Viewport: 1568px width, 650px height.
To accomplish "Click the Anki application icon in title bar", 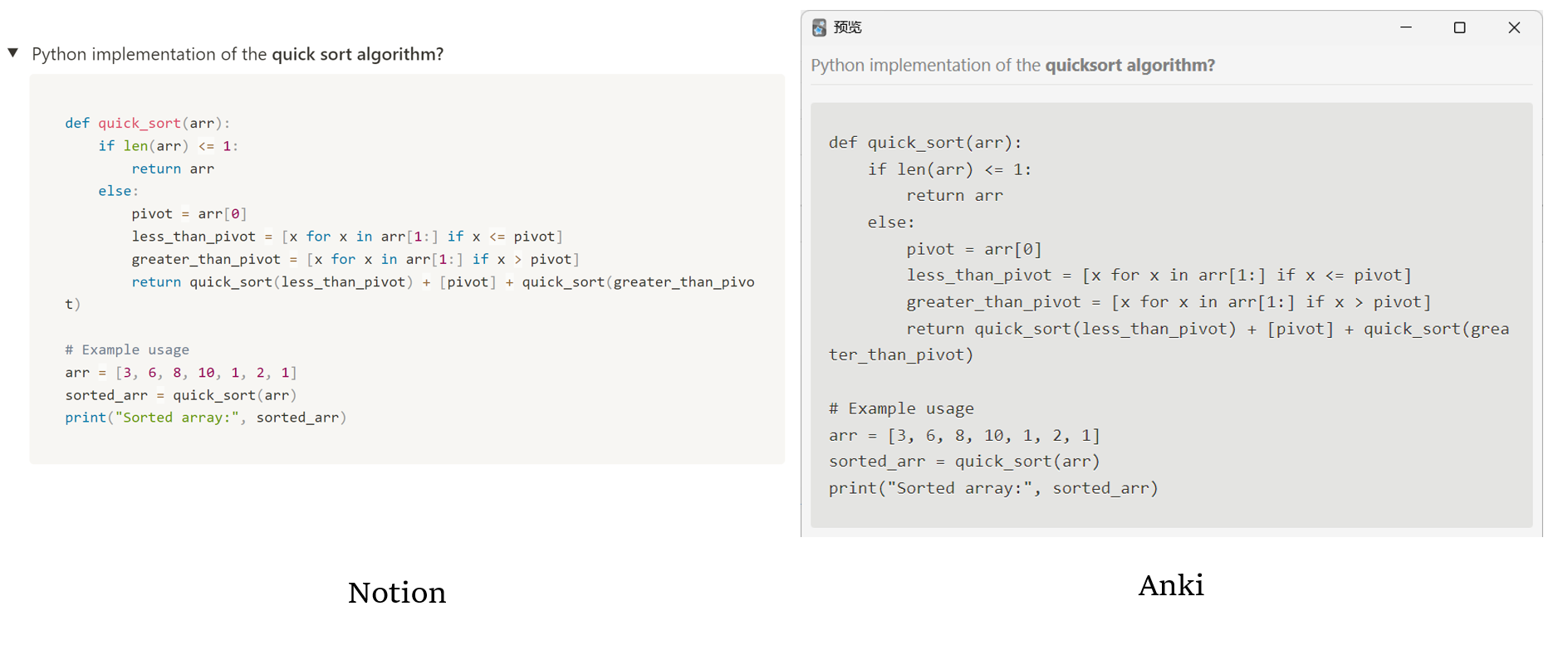I will (x=818, y=27).
